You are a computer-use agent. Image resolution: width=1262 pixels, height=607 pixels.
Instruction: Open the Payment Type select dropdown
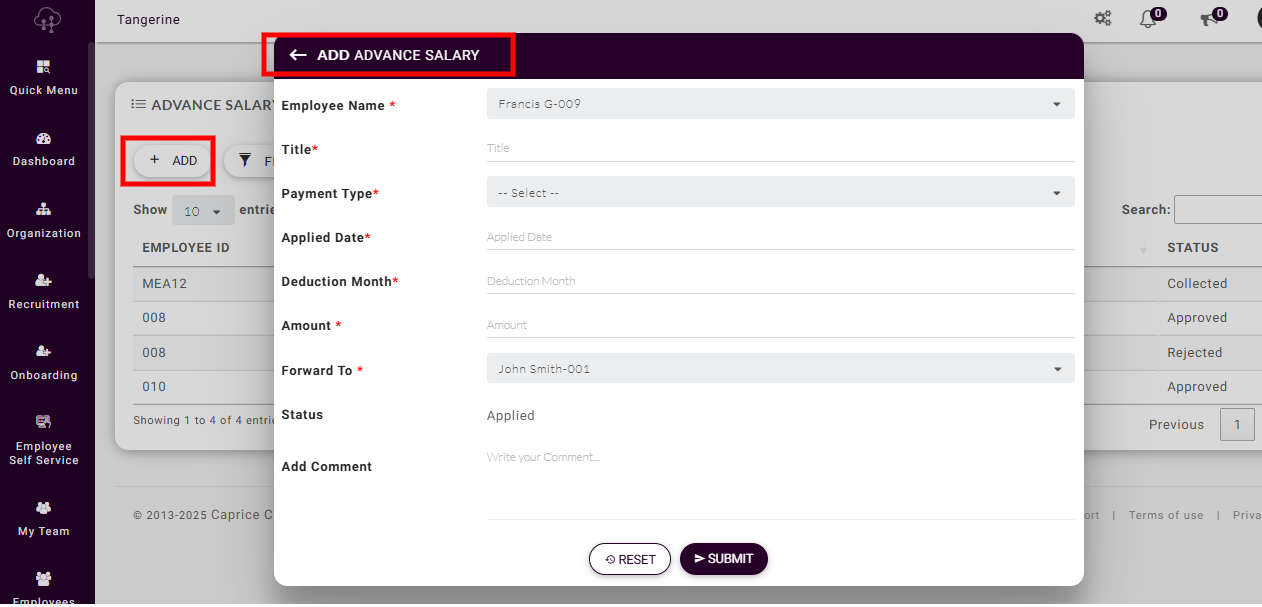(780, 193)
